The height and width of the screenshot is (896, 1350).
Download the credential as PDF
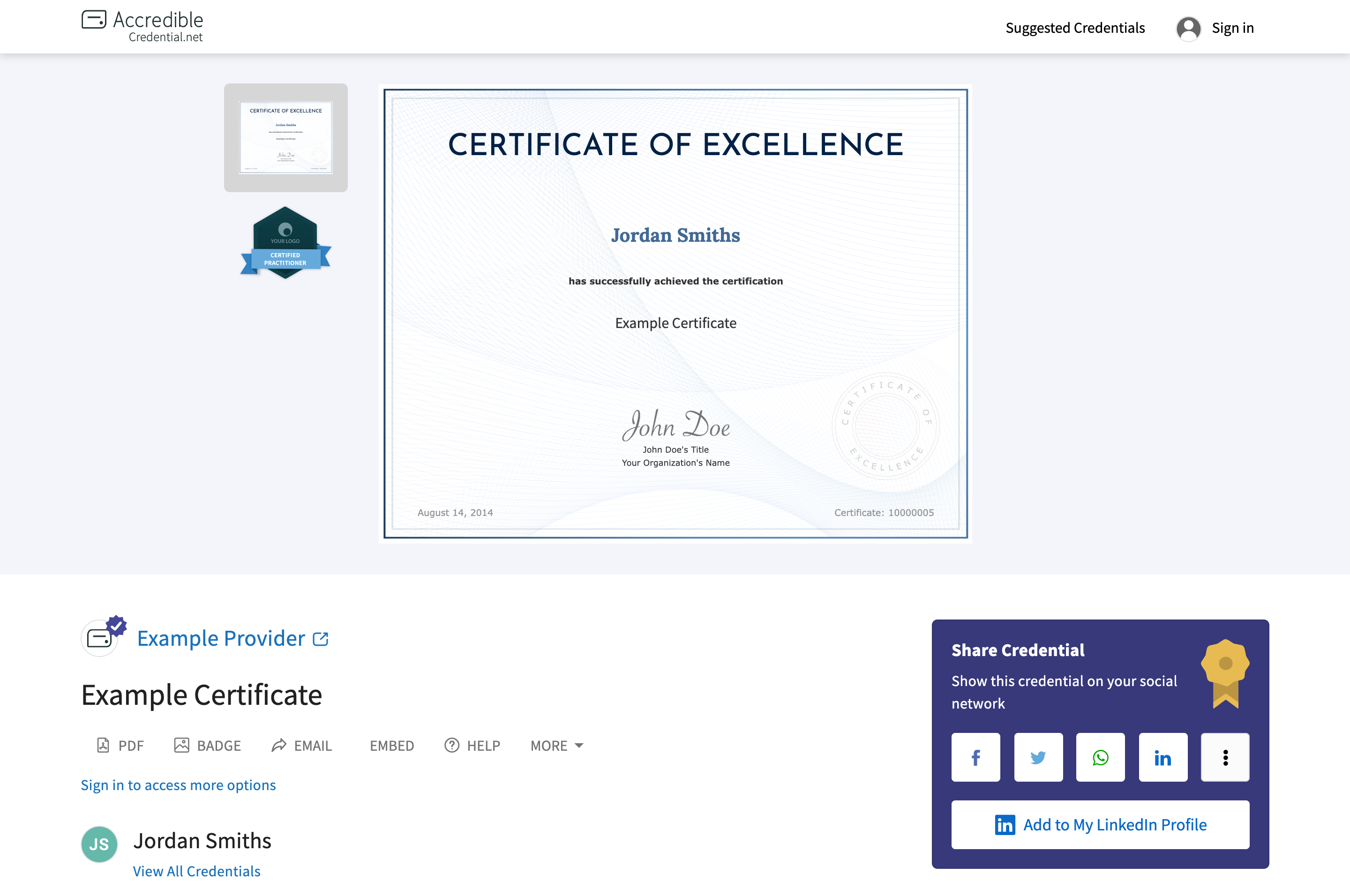point(120,746)
